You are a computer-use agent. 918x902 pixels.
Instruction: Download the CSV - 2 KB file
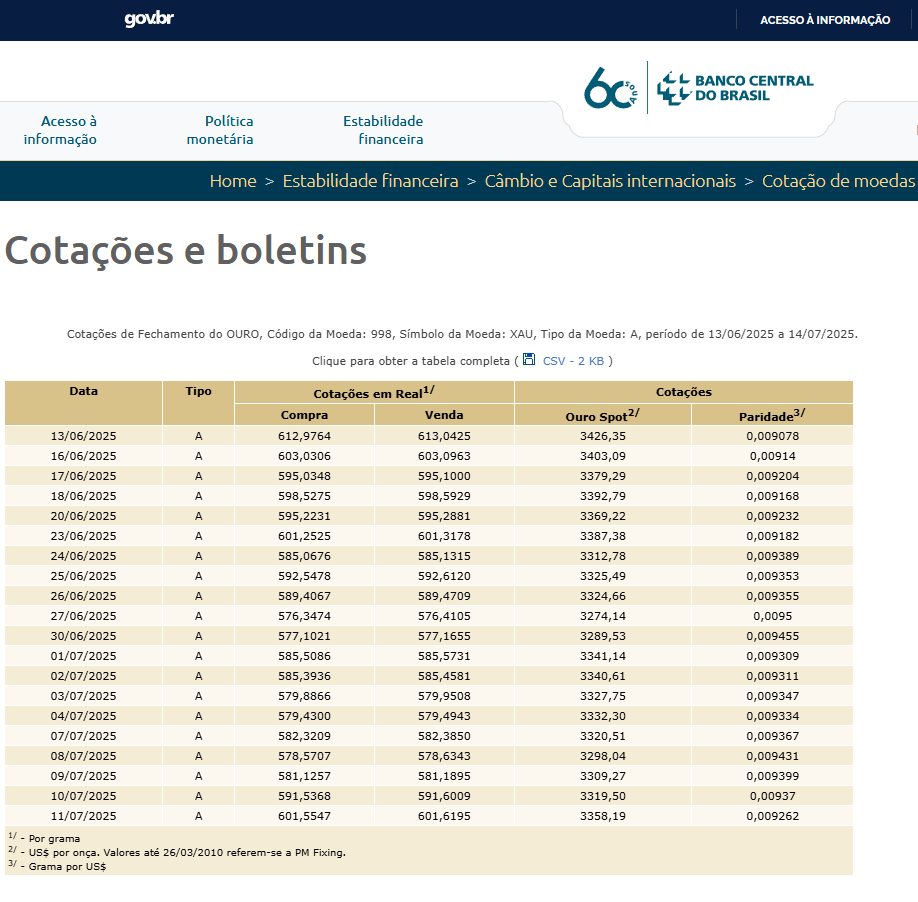(573, 361)
